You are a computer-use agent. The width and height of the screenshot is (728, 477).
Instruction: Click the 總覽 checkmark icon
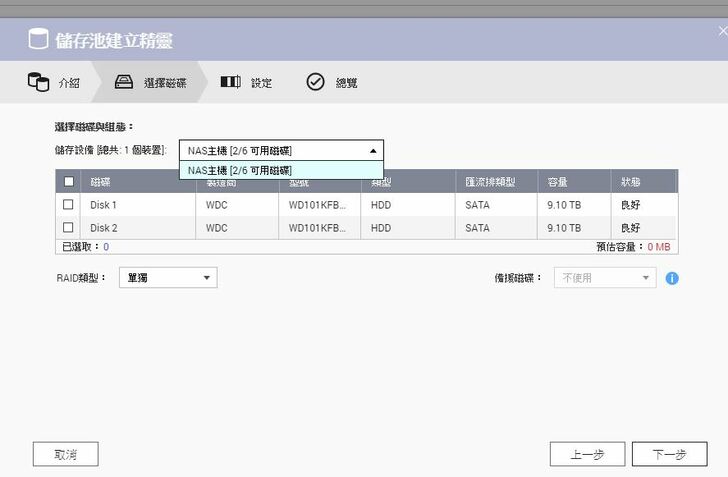point(315,82)
